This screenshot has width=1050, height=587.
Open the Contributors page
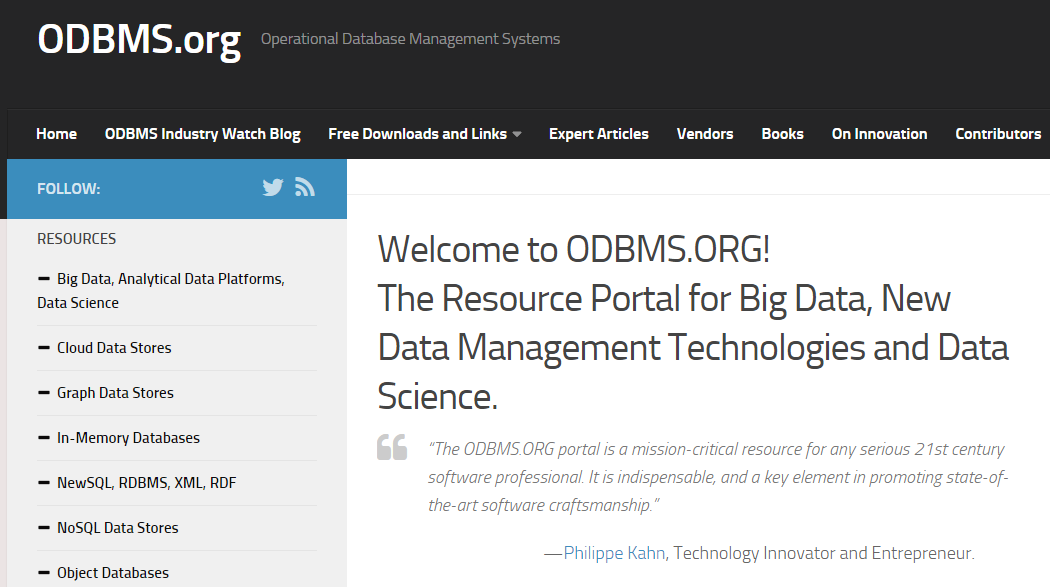click(997, 134)
